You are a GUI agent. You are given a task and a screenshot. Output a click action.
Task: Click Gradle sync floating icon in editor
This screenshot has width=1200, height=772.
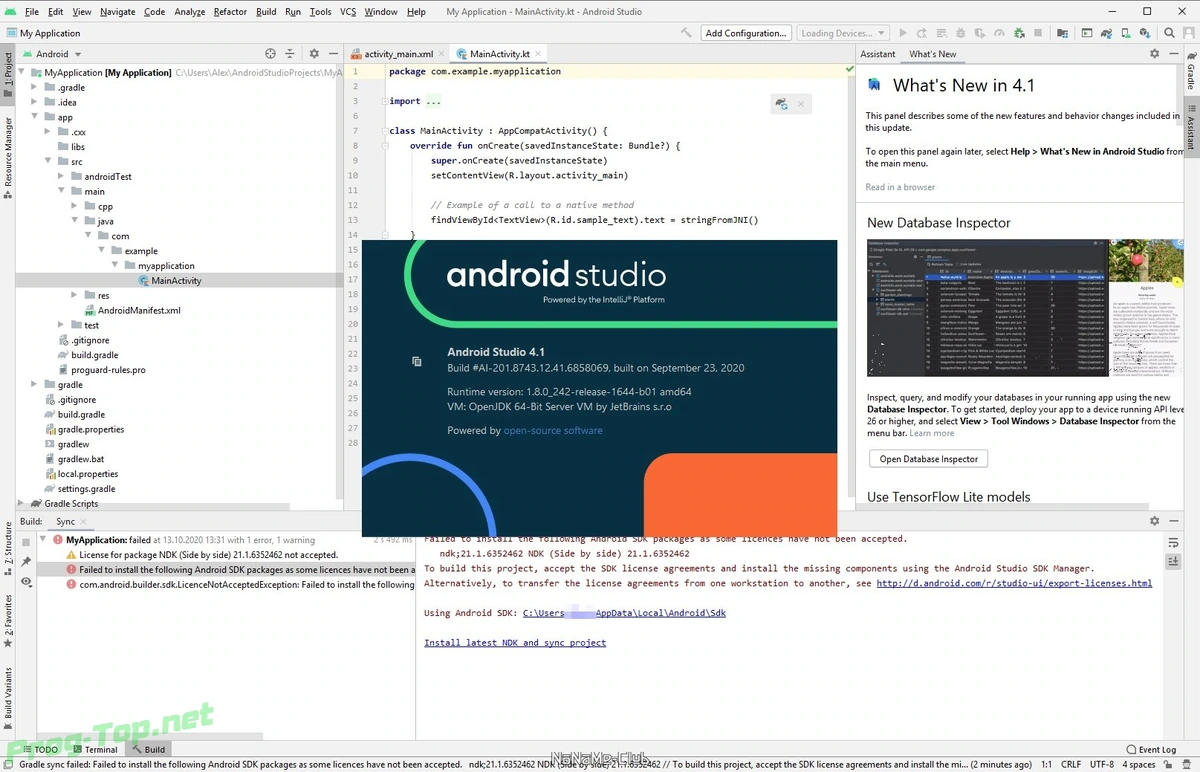coord(781,103)
